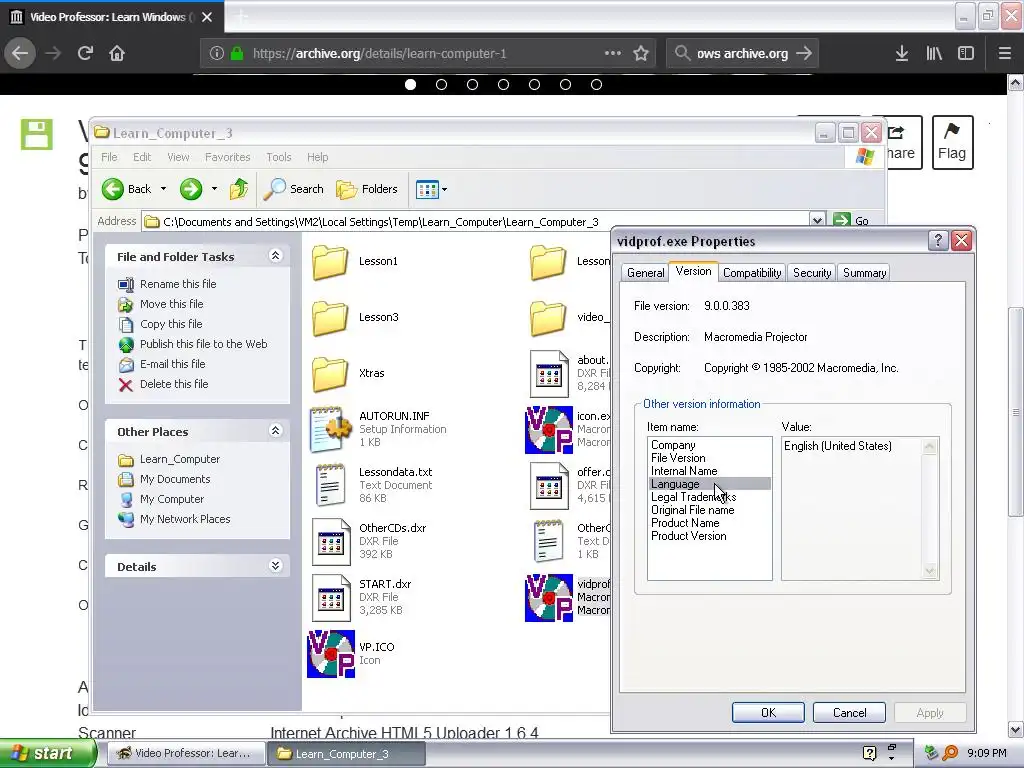Image resolution: width=1024 pixels, height=768 pixels.
Task: Open the Help menu in Explorer
Action: 317,157
